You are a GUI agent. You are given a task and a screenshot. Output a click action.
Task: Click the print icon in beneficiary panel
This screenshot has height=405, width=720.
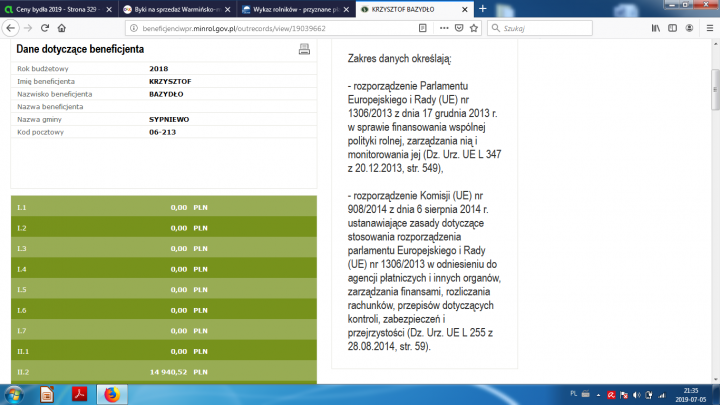(x=304, y=49)
